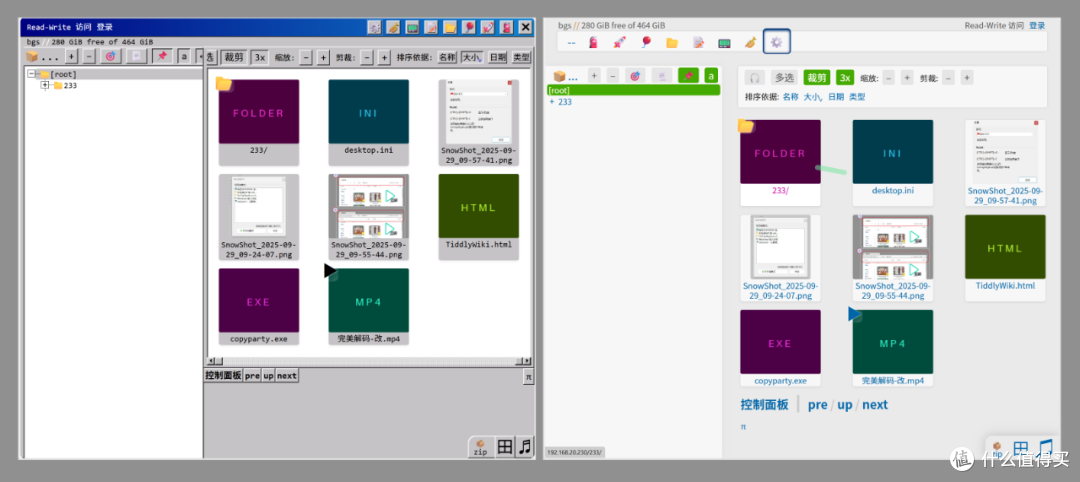This screenshot has width=1080, height=482.
Task: Click the rocket upload icon in left window
Action: (488, 28)
